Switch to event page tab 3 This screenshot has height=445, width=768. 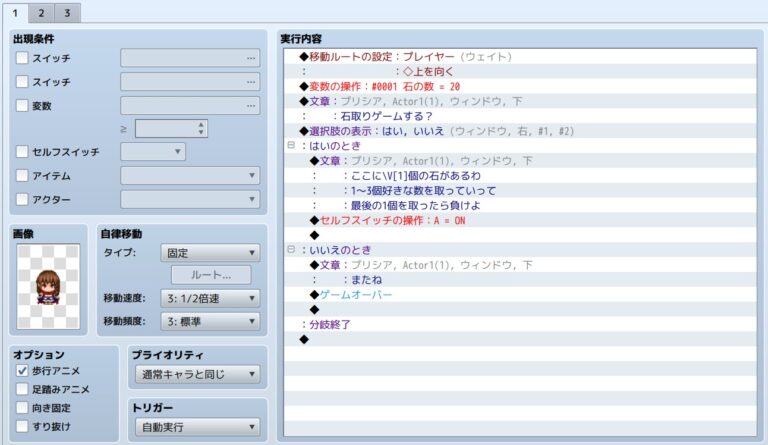67,13
